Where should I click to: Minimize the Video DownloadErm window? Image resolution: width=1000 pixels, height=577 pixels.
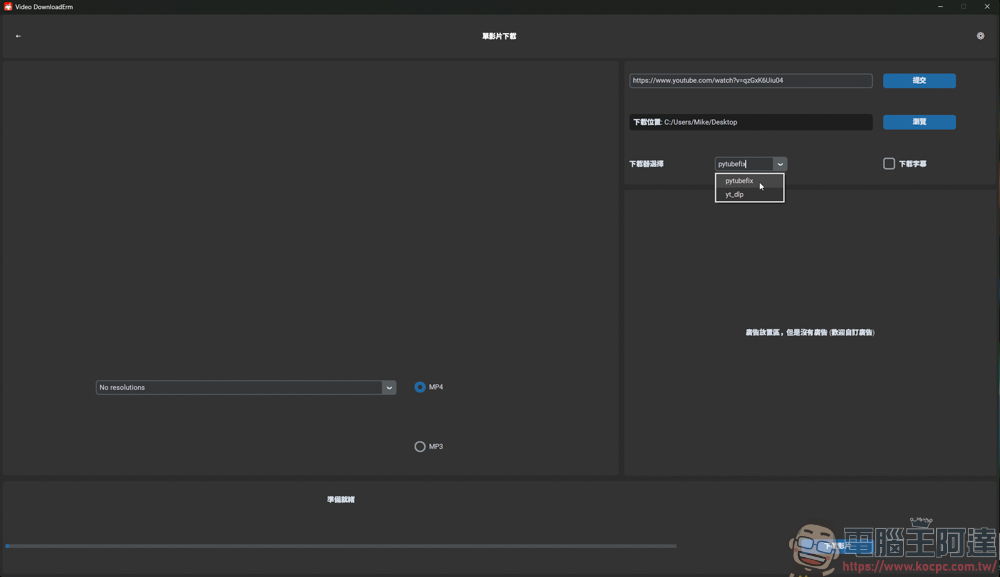[940, 6]
